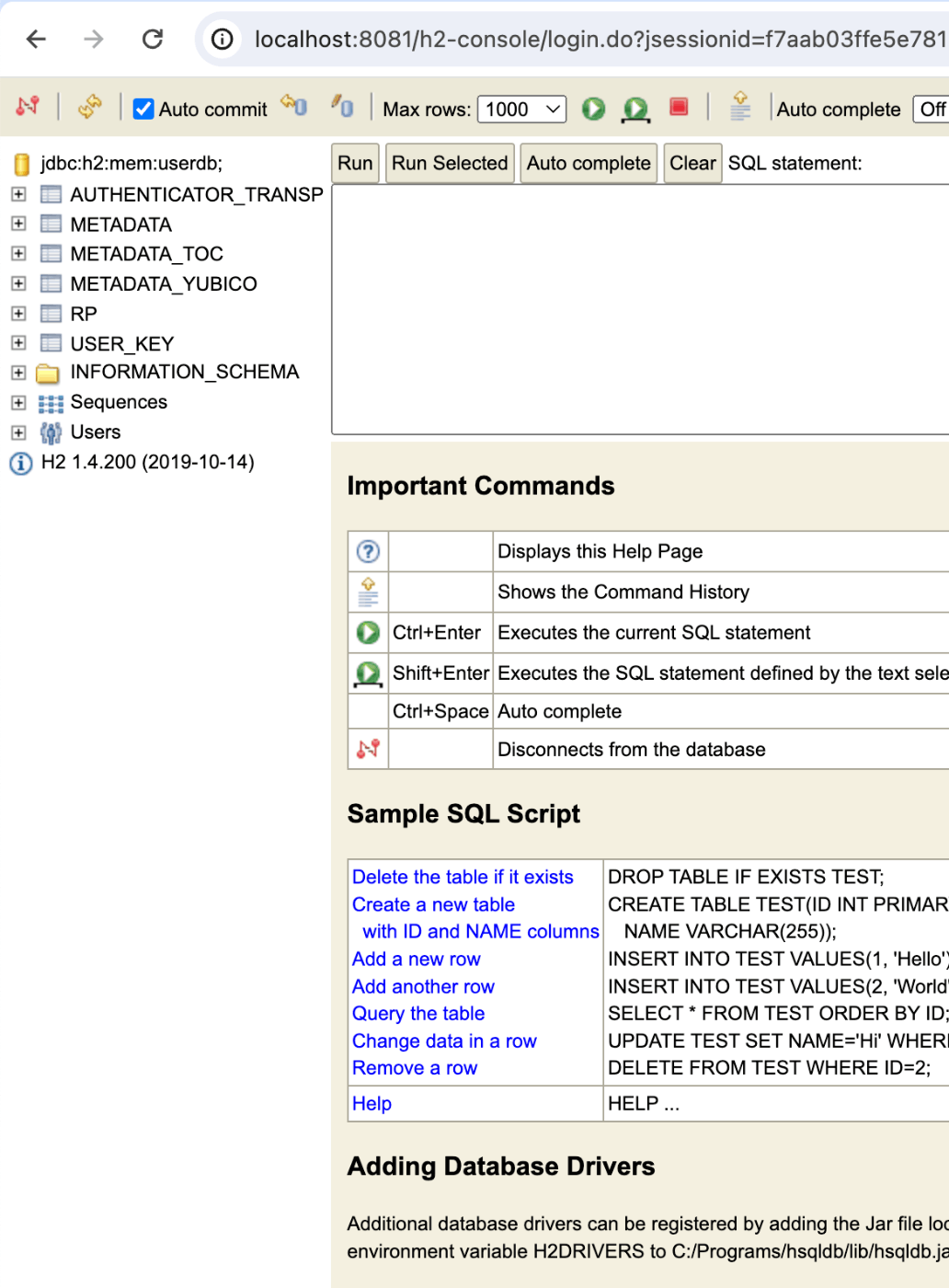Expand the Sequences node
This screenshot has height=1288, width=949.
(x=18, y=403)
